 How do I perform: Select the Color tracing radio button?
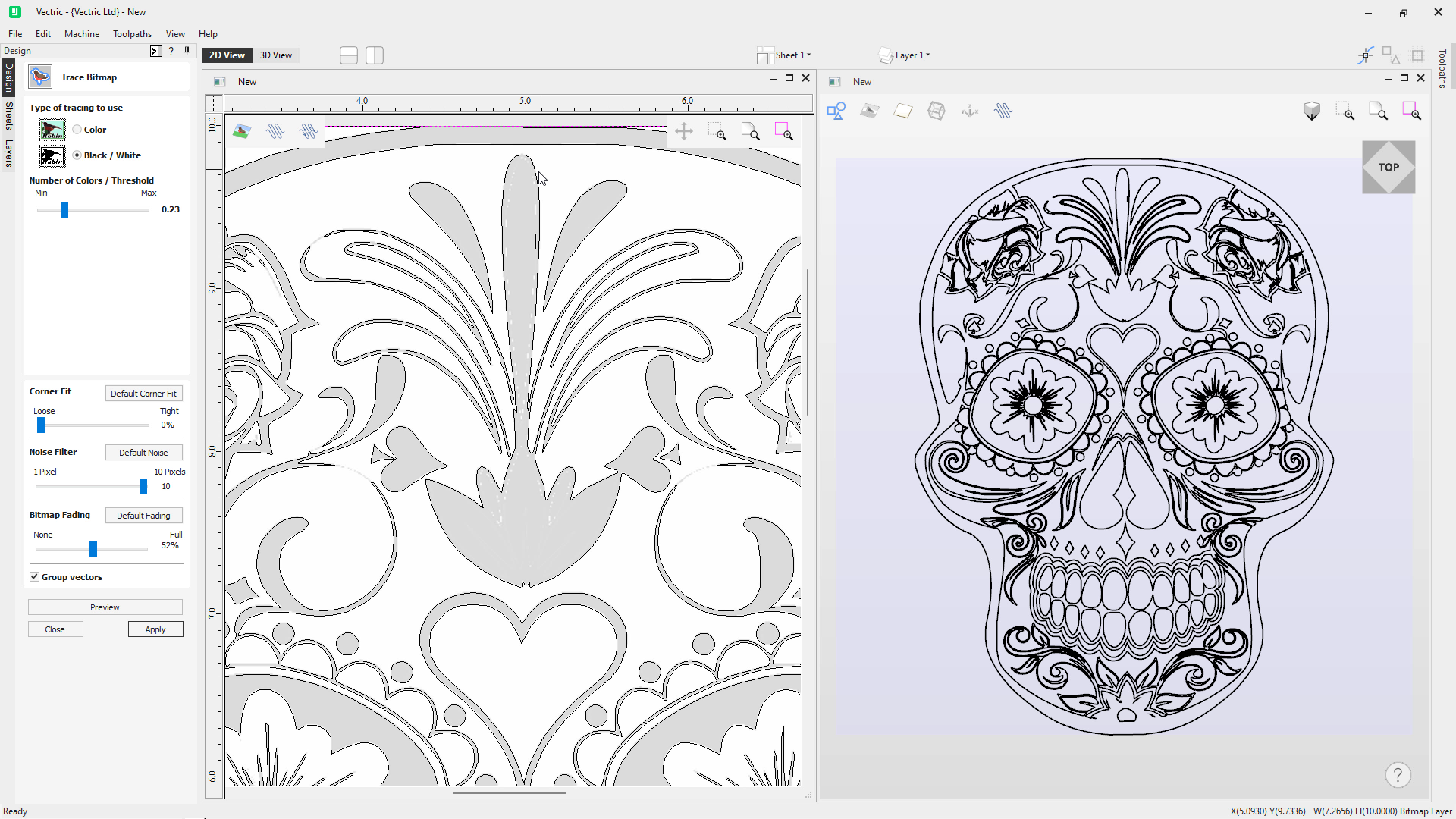coord(77,130)
